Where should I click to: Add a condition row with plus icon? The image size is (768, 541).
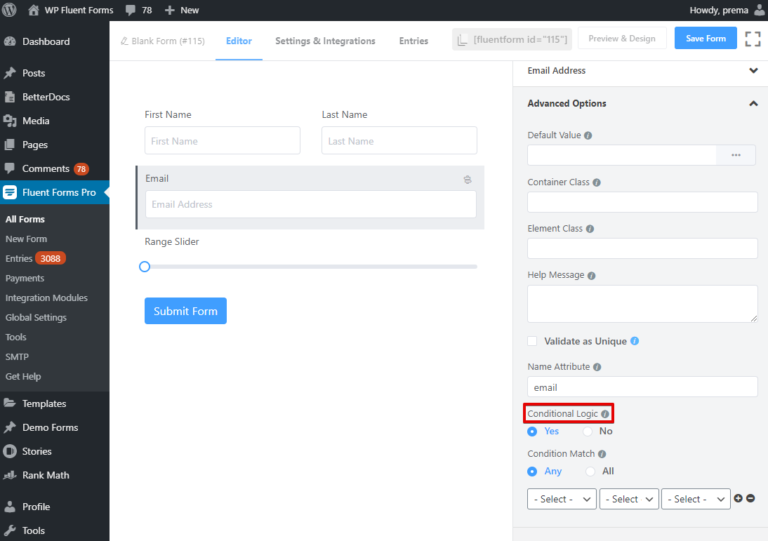click(x=738, y=498)
